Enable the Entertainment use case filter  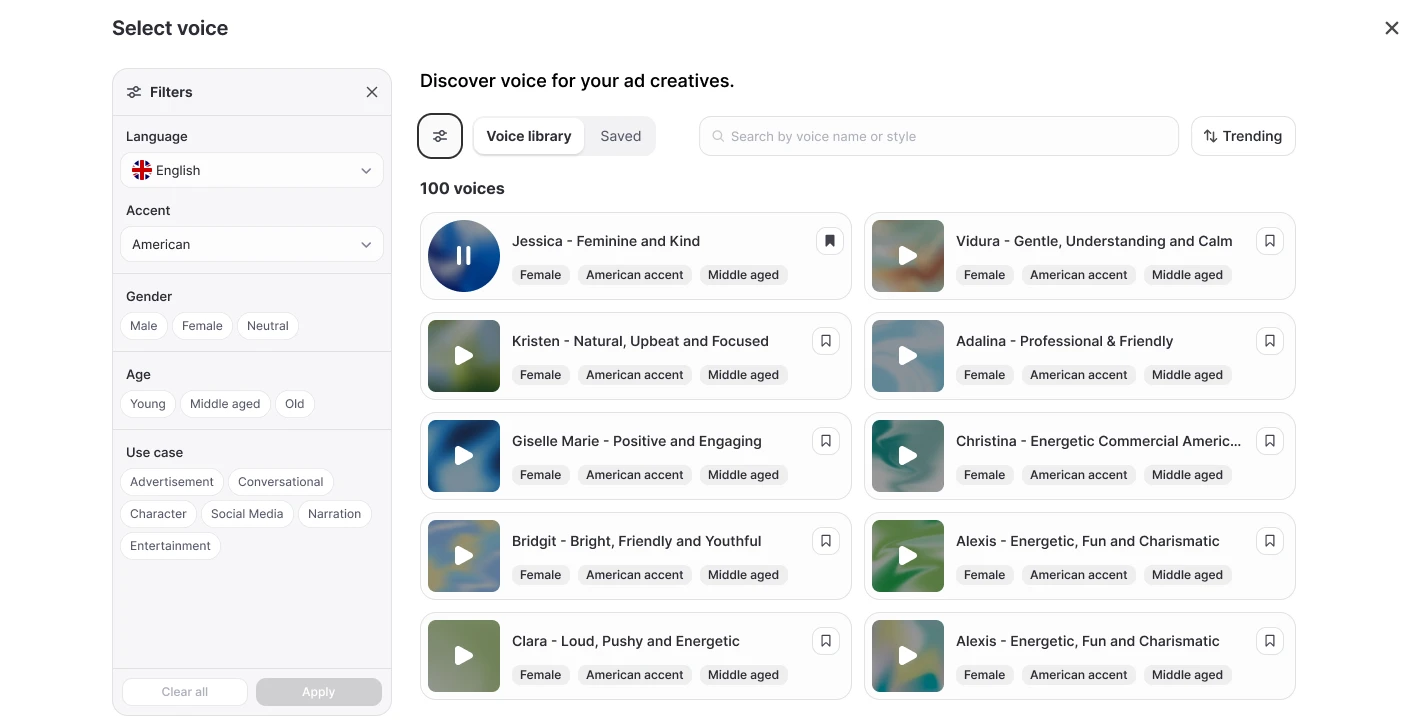pyautogui.click(x=171, y=546)
